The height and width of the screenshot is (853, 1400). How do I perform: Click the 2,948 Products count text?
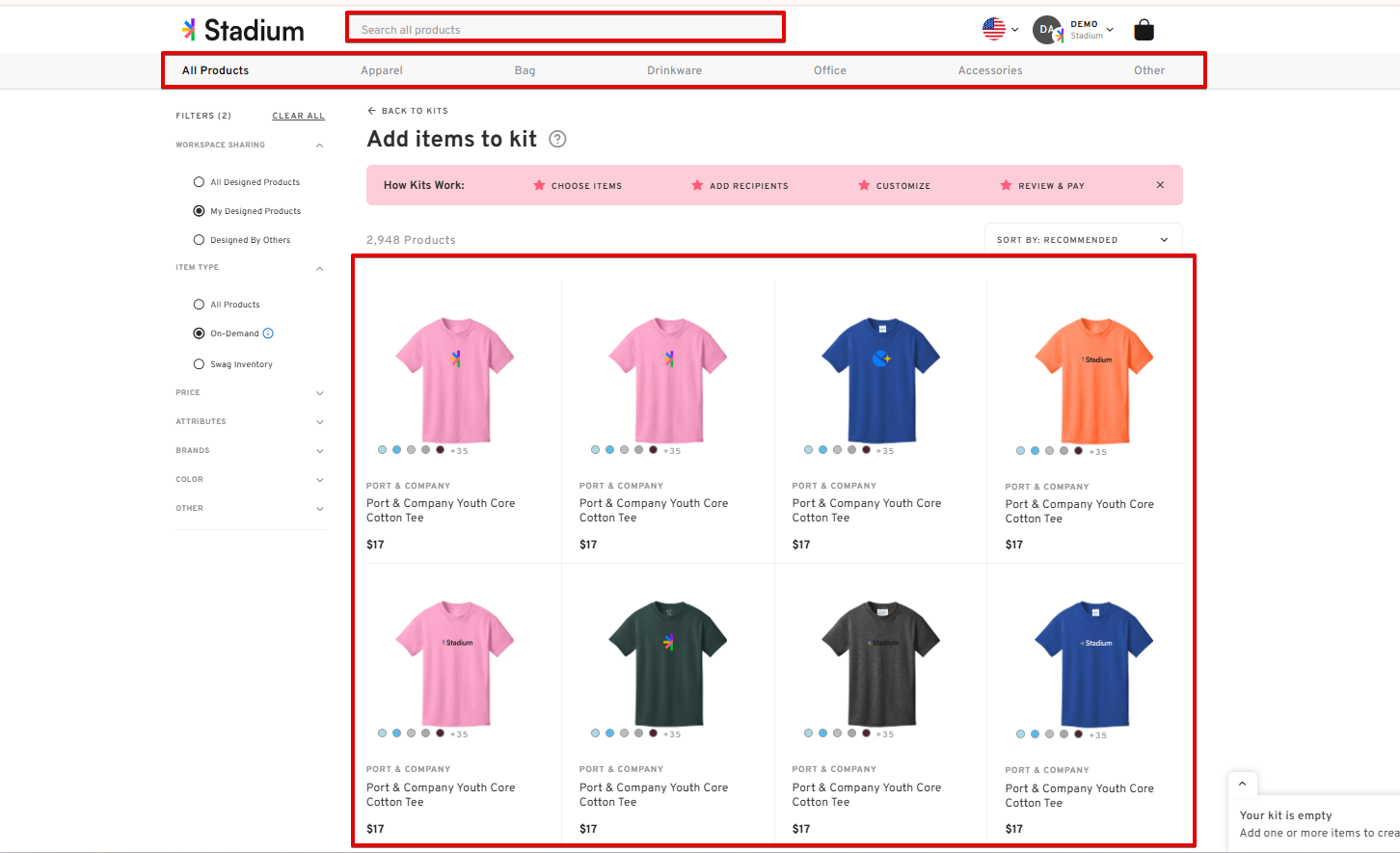411,240
